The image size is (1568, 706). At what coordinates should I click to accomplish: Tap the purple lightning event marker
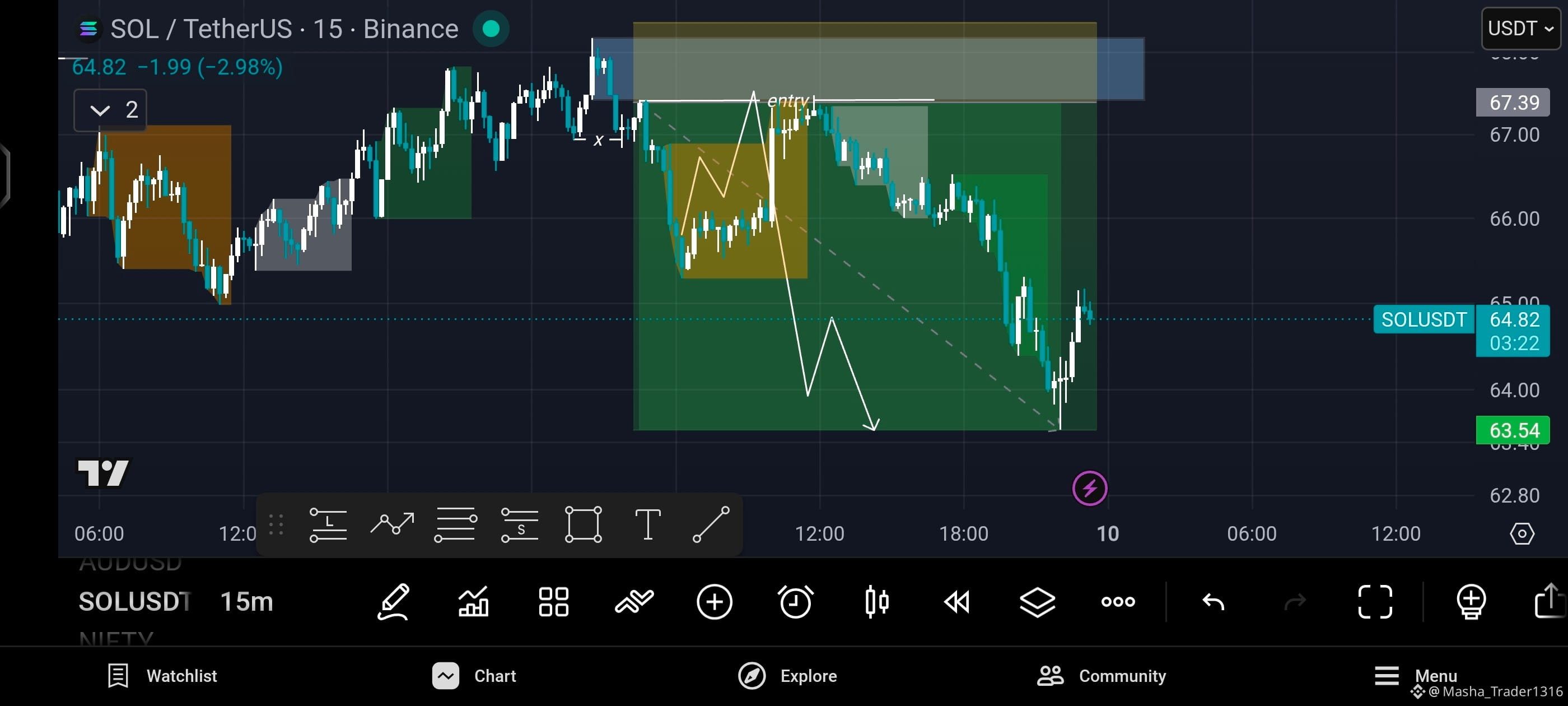pos(1089,488)
